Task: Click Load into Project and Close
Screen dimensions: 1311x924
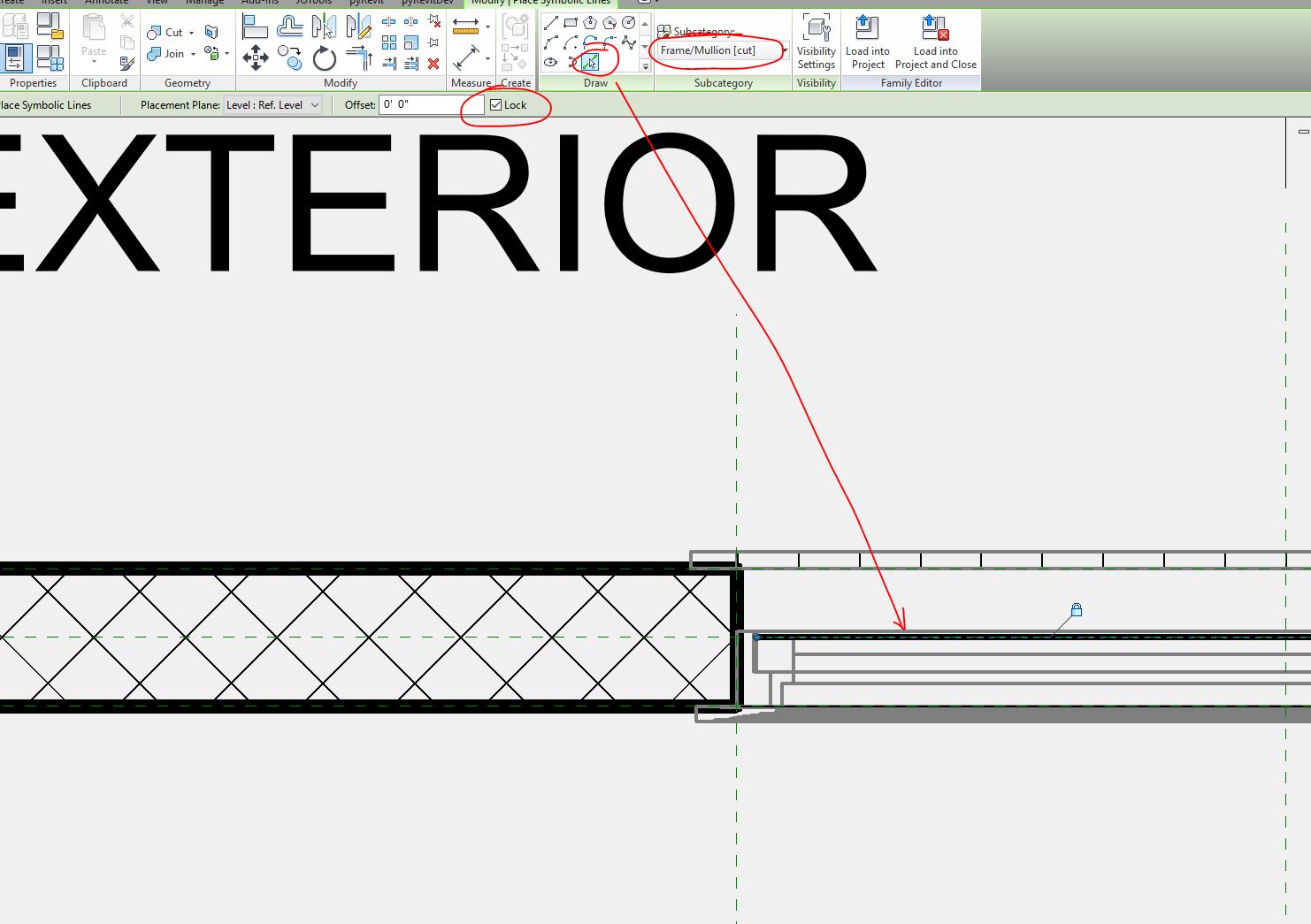Action: [x=935, y=42]
